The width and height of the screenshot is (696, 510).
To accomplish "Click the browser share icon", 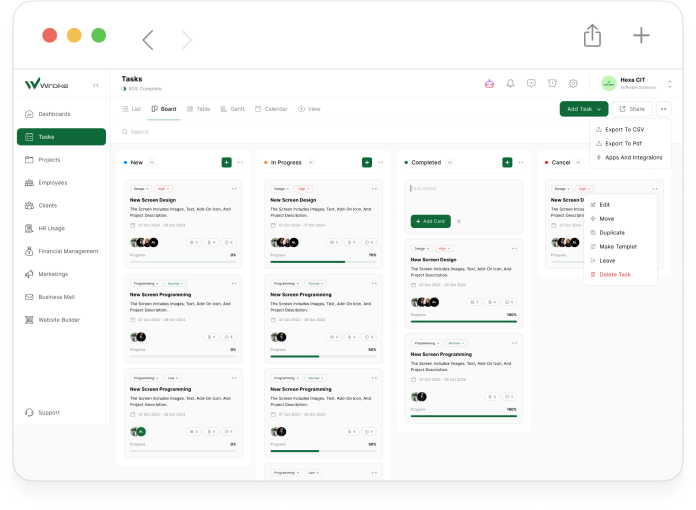I will 592,36.
